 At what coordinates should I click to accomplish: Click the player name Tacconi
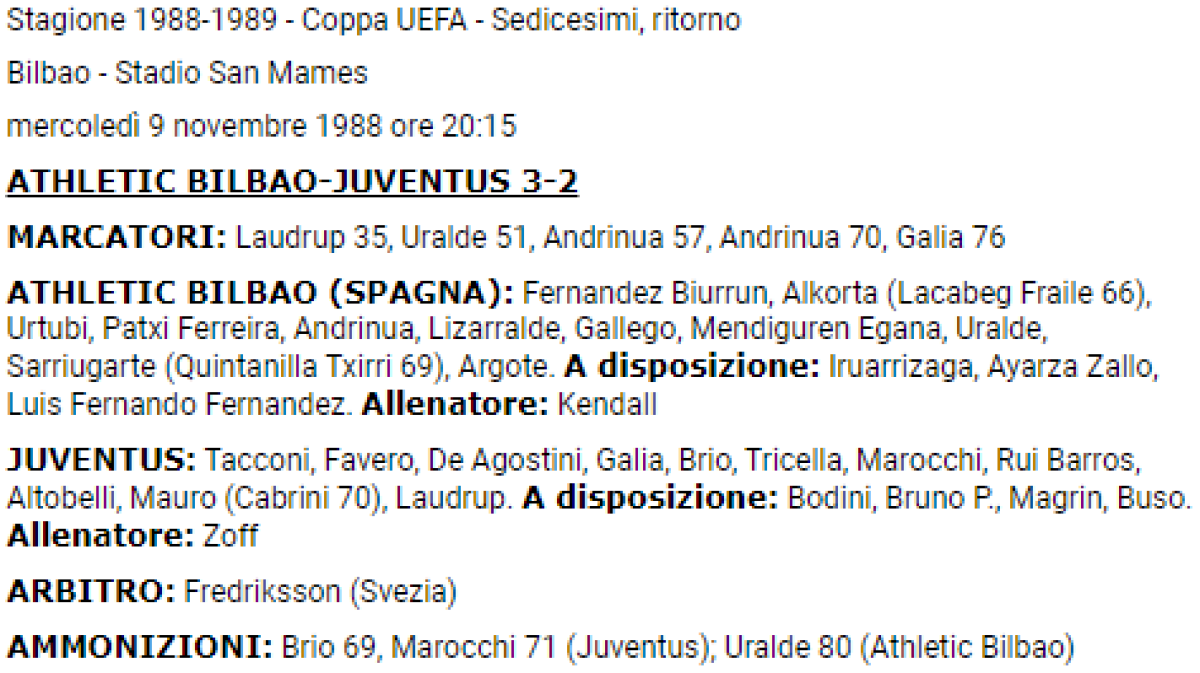(256, 460)
